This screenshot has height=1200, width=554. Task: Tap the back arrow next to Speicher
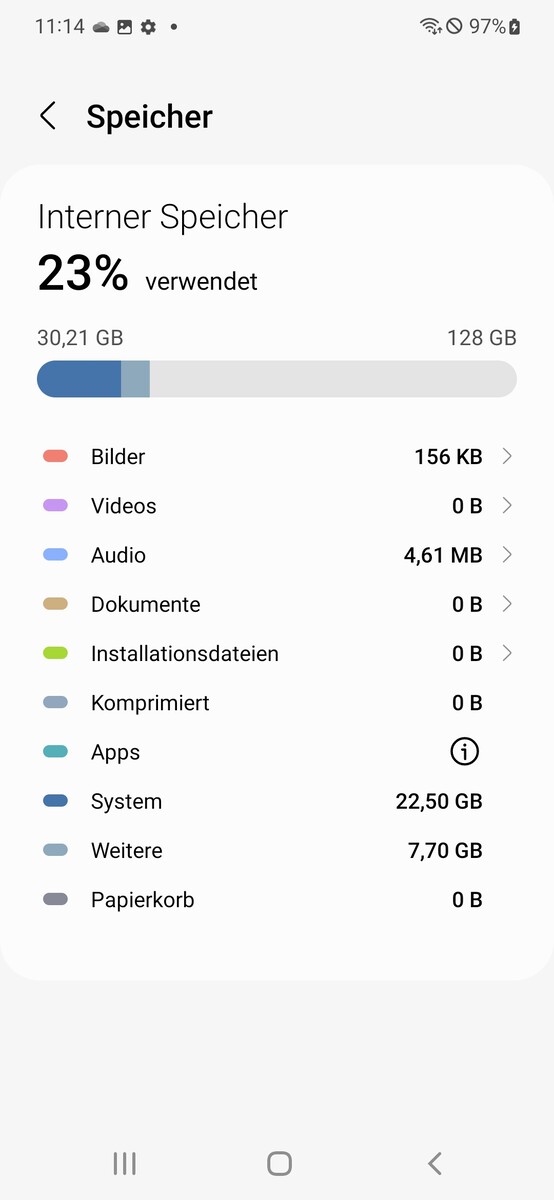47,116
